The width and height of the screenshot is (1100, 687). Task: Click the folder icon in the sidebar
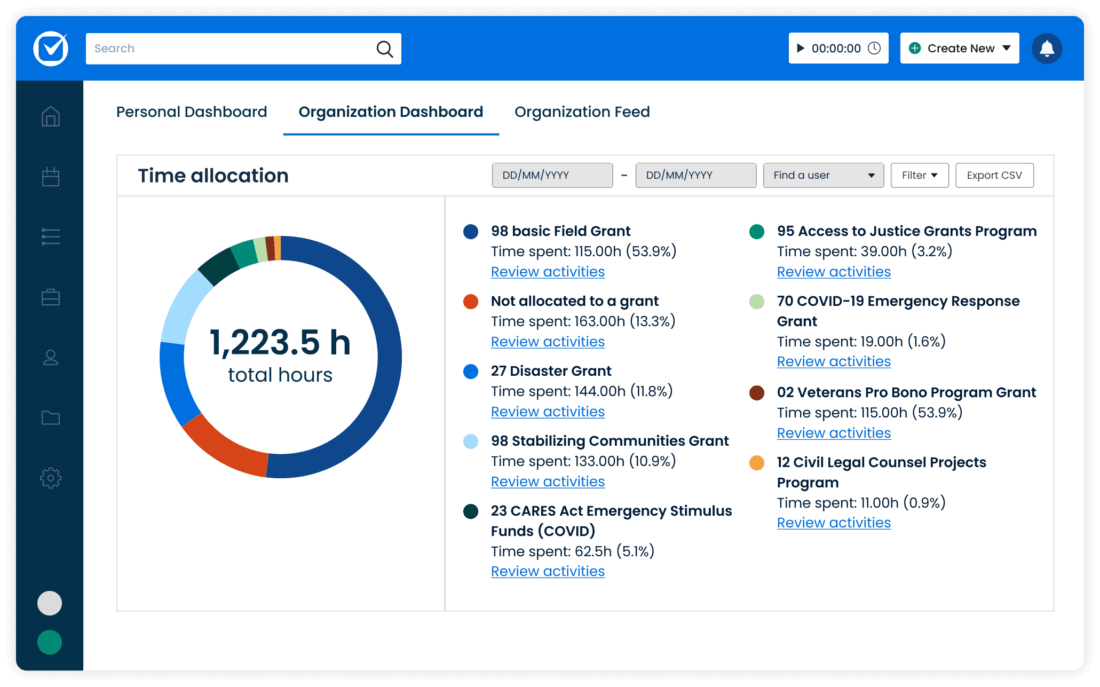point(50,417)
